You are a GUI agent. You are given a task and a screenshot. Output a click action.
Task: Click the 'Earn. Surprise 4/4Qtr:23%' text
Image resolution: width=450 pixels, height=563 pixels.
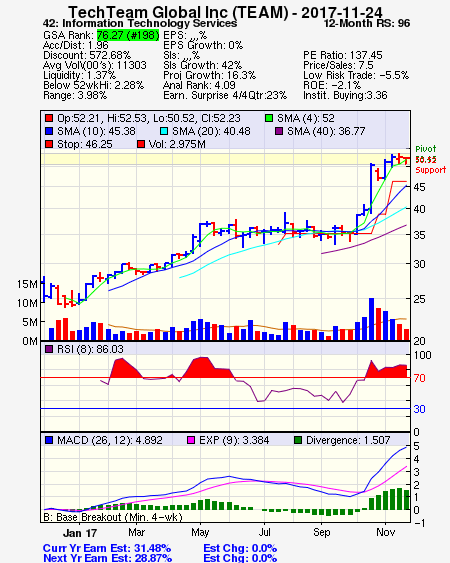point(225,96)
